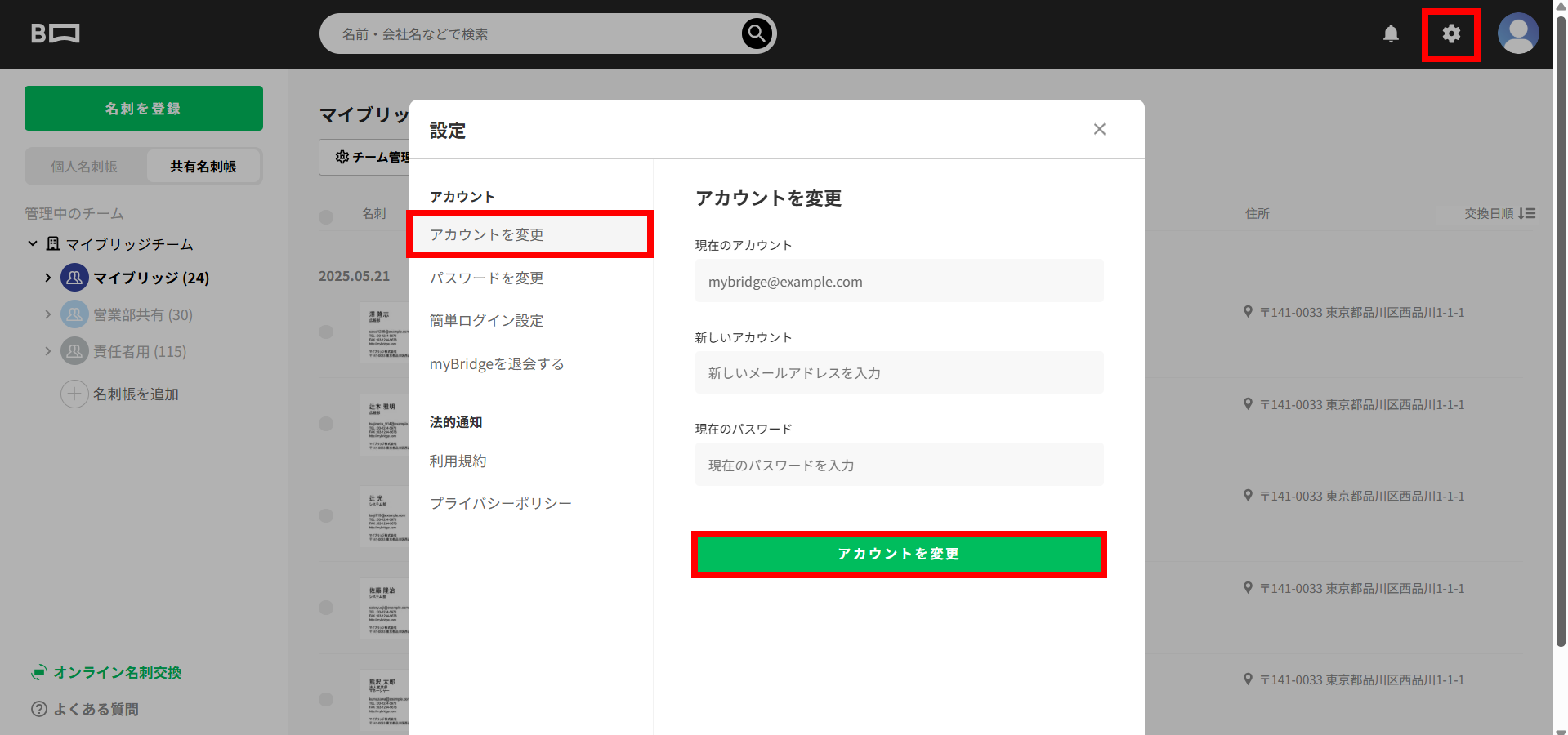Open オンライン名刺交換 link
The image size is (1568, 735).
pyautogui.click(x=118, y=672)
